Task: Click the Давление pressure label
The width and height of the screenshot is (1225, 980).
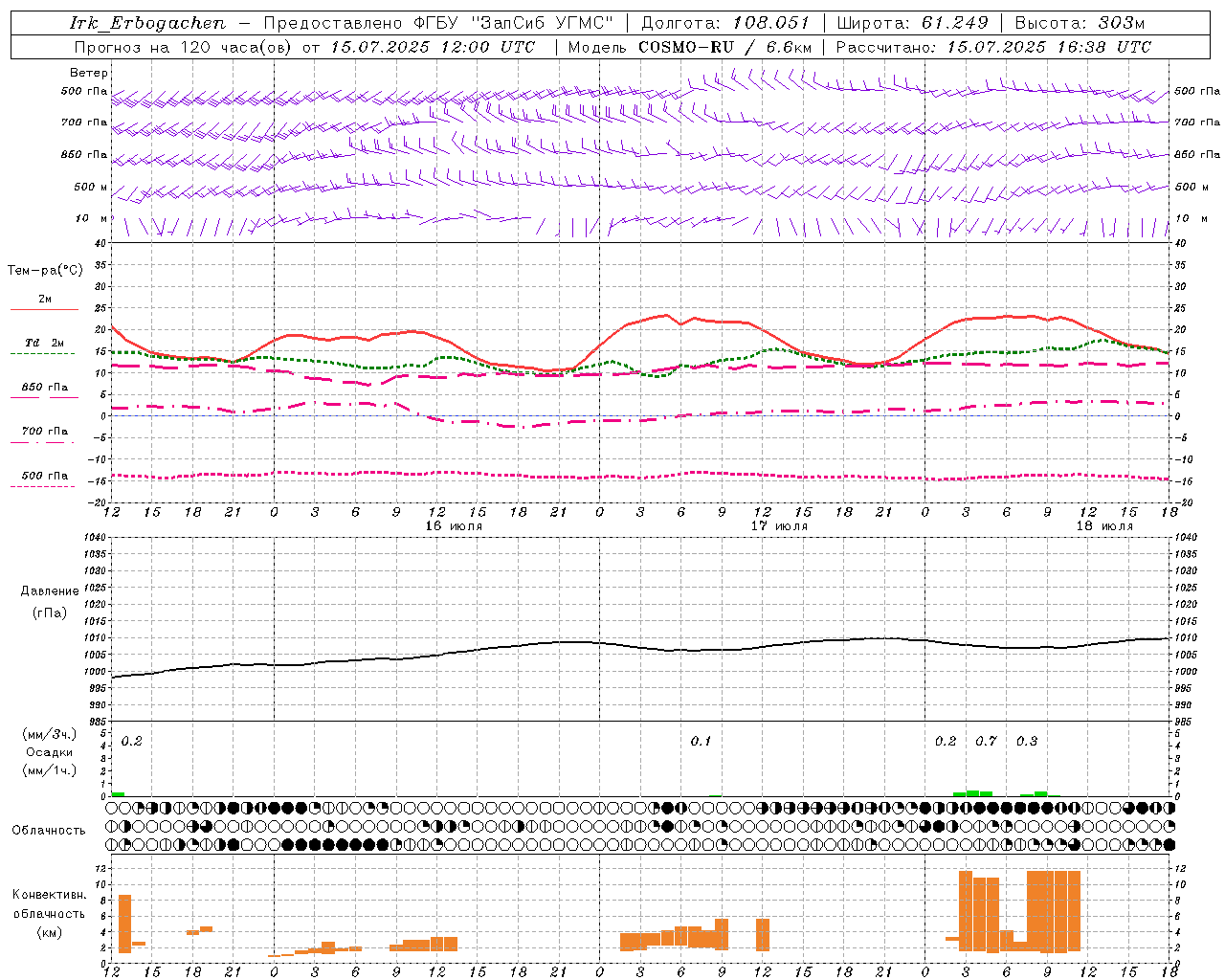Action: [50, 591]
